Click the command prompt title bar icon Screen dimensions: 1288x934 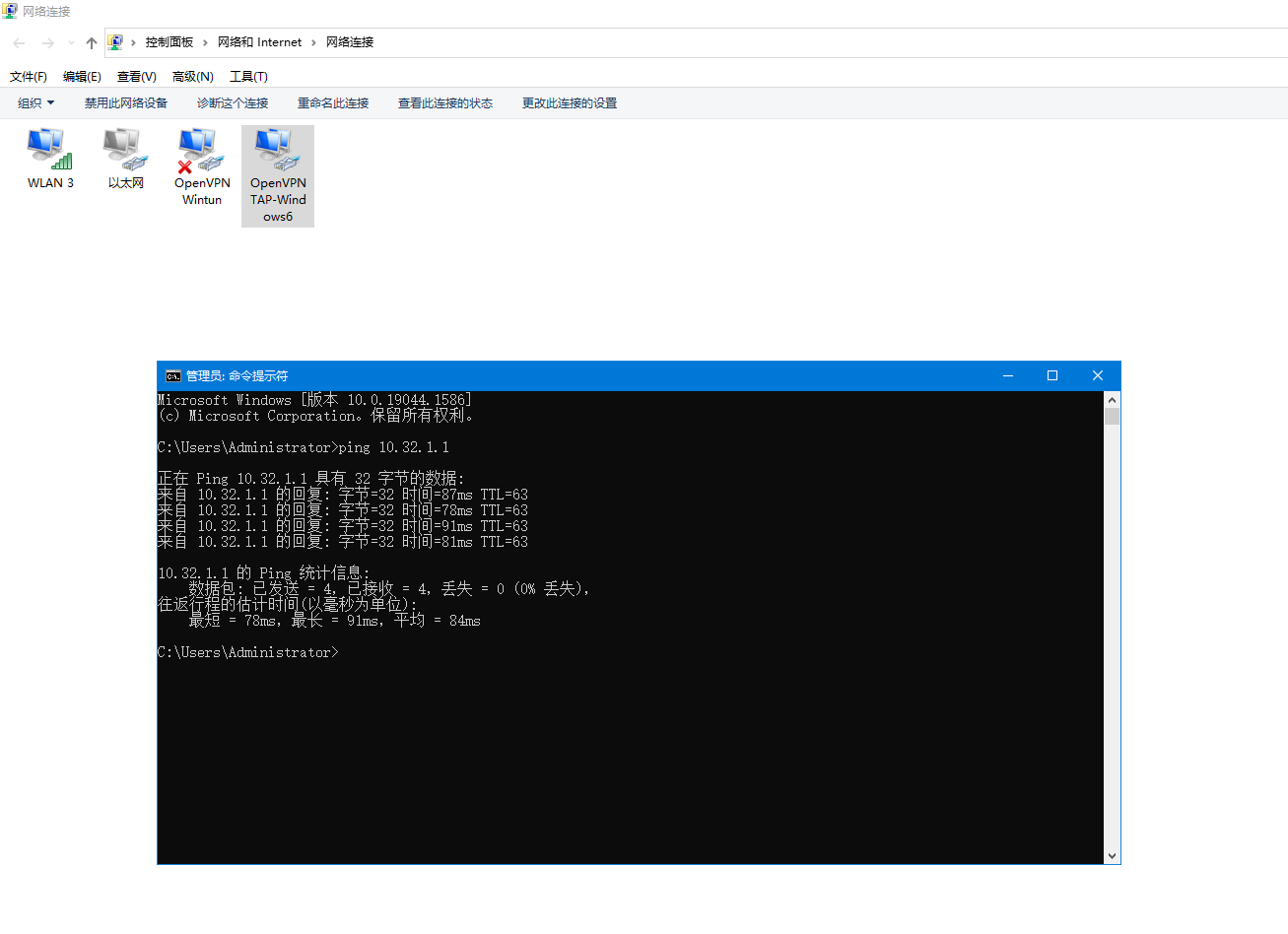pyautogui.click(x=172, y=375)
